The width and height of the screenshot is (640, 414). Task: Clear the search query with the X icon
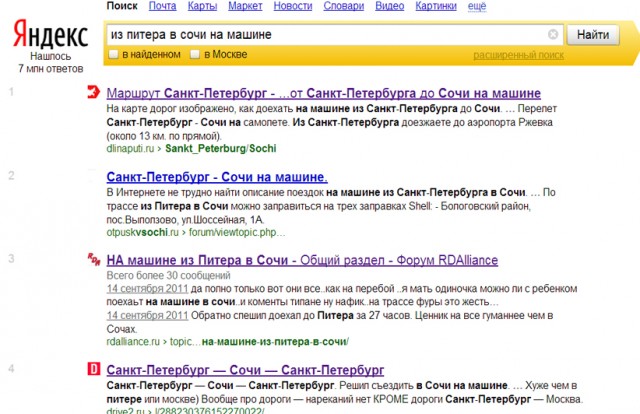(x=554, y=35)
